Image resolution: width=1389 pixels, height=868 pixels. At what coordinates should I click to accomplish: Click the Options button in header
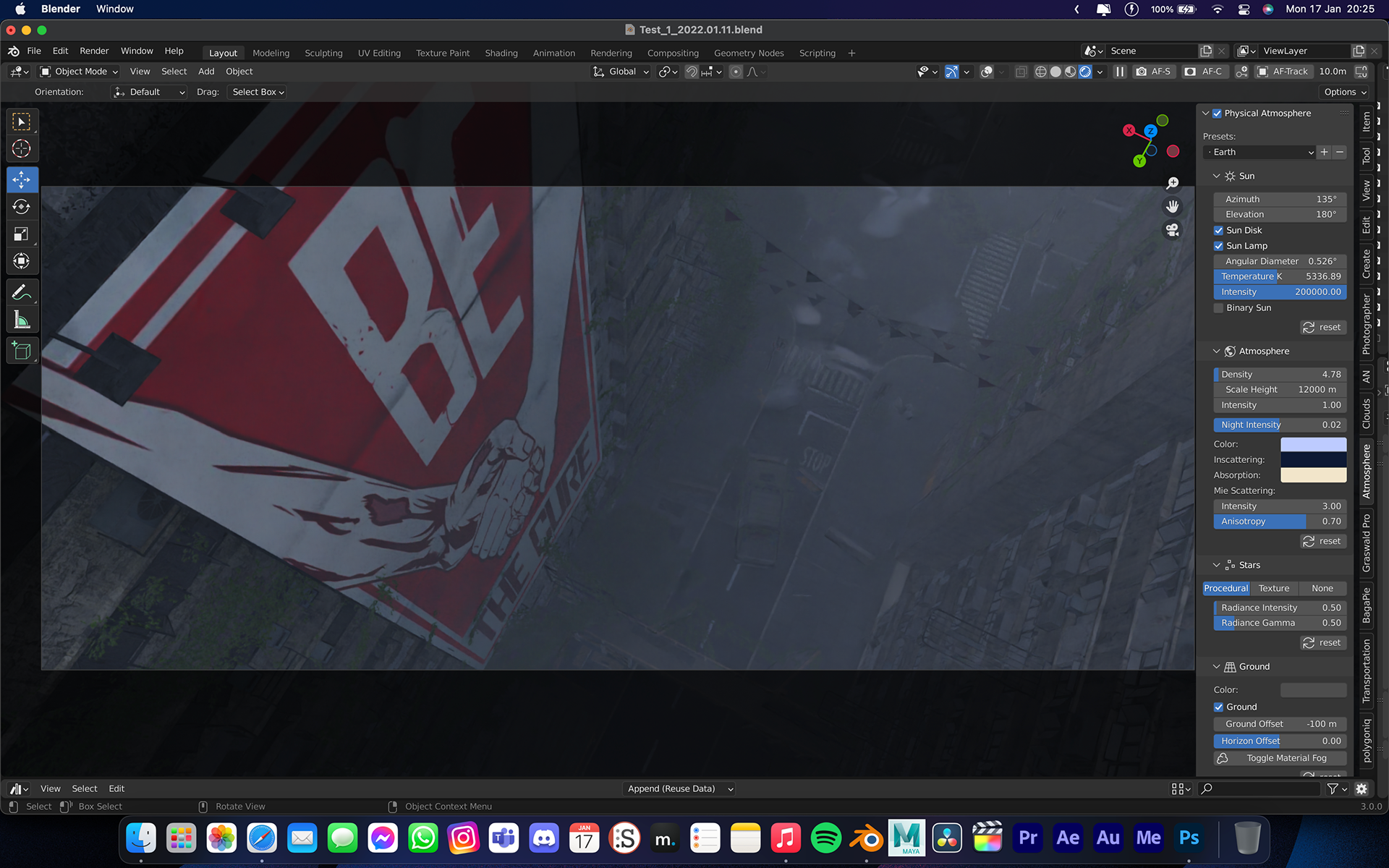(x=1345, y=92)
